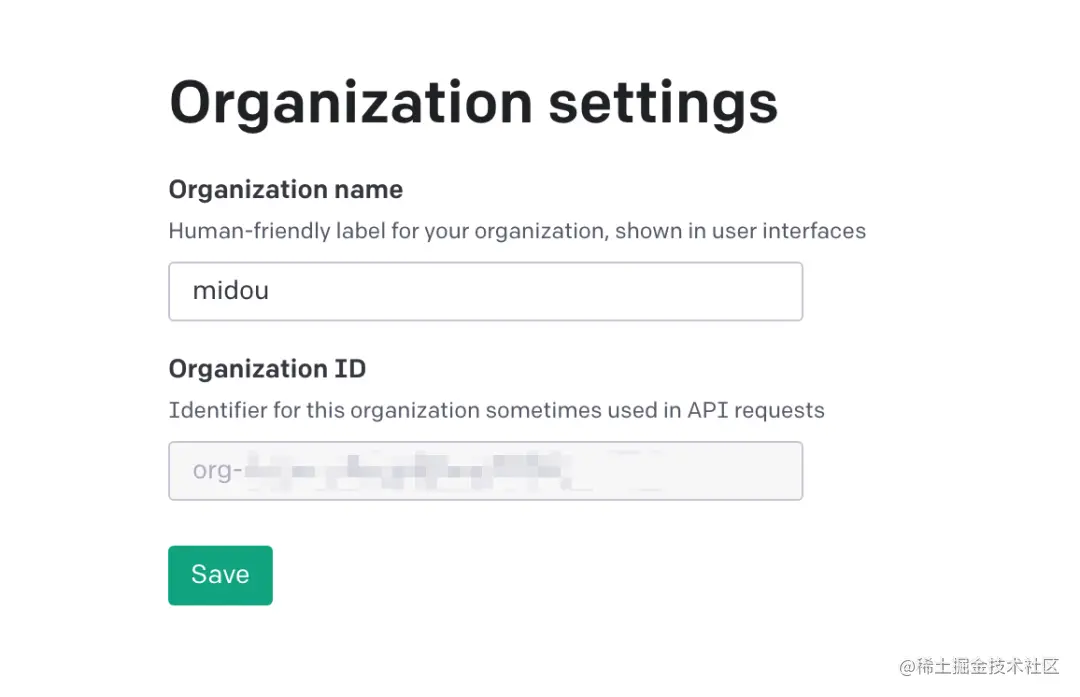This screenshot has width=1080, height=697.
Task: Click the "org-" prefix in ID field
Action: coord(211,471)
